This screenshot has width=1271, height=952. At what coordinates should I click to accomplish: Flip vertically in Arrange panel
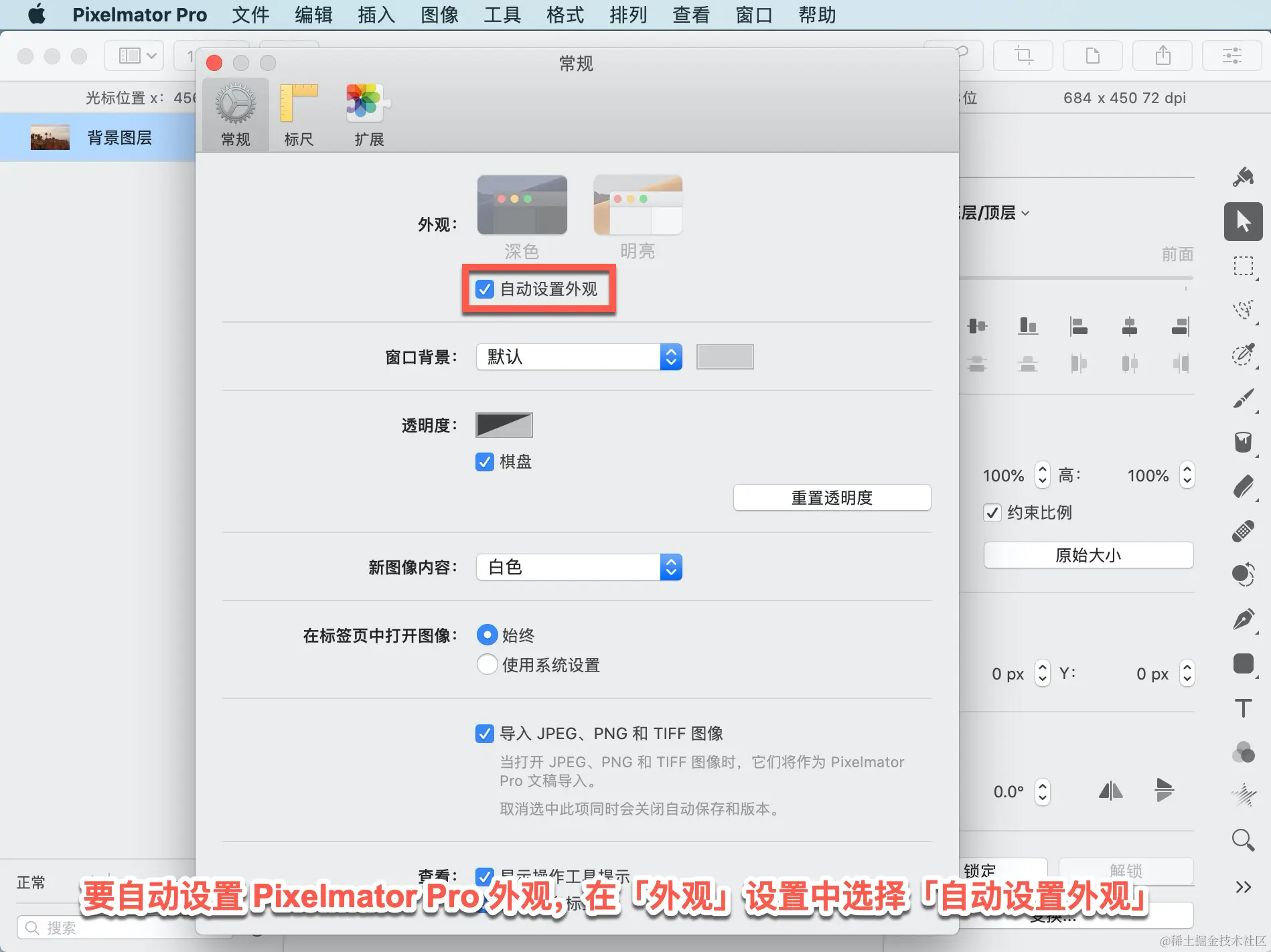click(1164, 791)
